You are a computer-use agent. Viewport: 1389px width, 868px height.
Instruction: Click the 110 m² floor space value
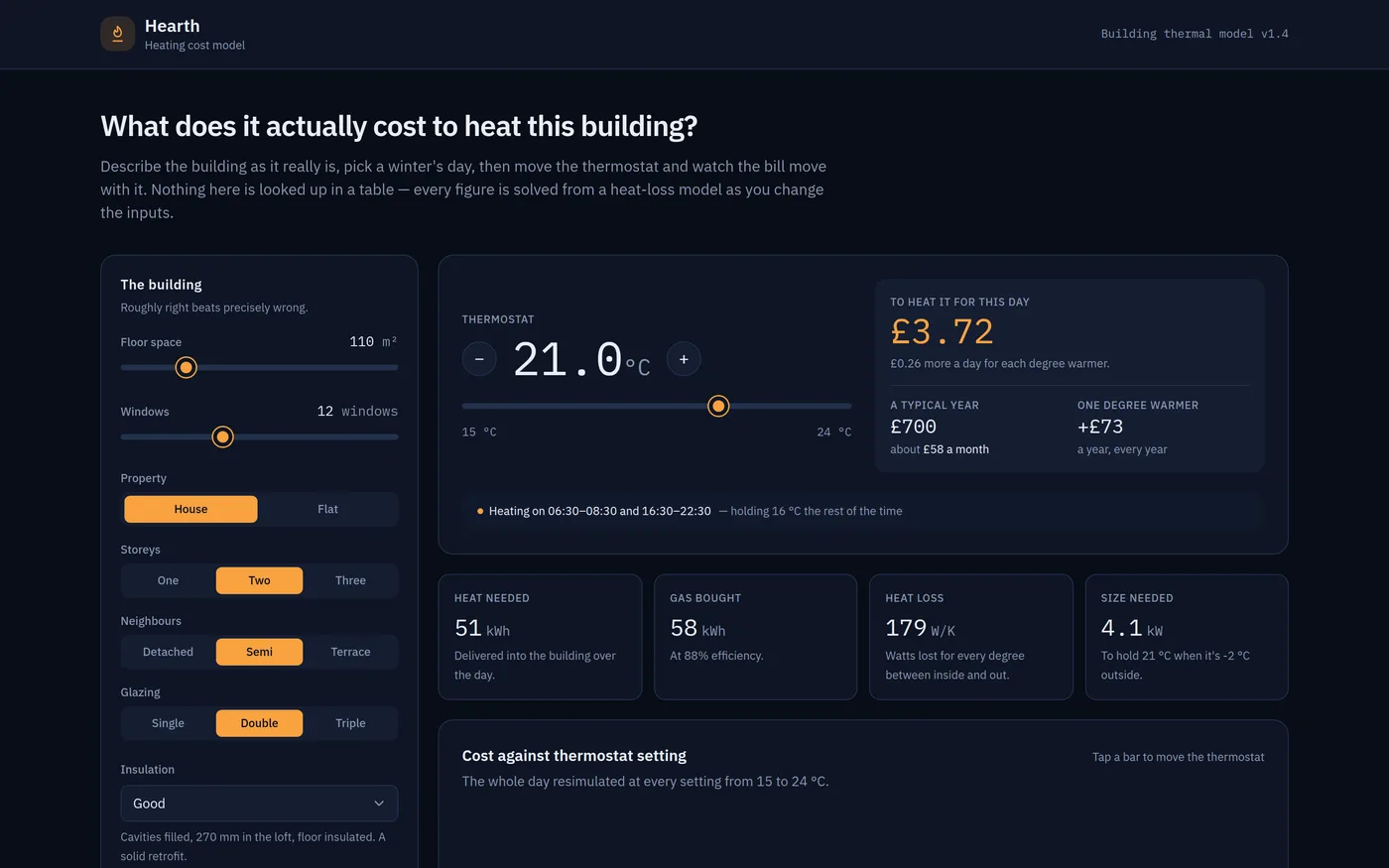[373, 341]
